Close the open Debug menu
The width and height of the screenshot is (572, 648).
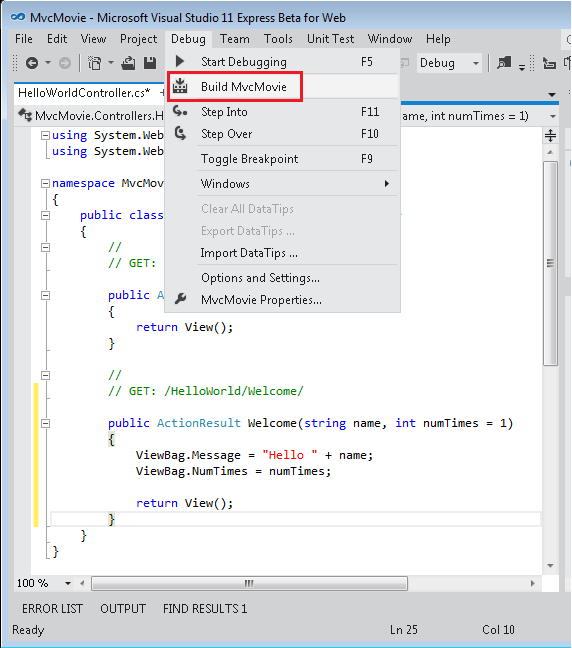click(188, 39)
